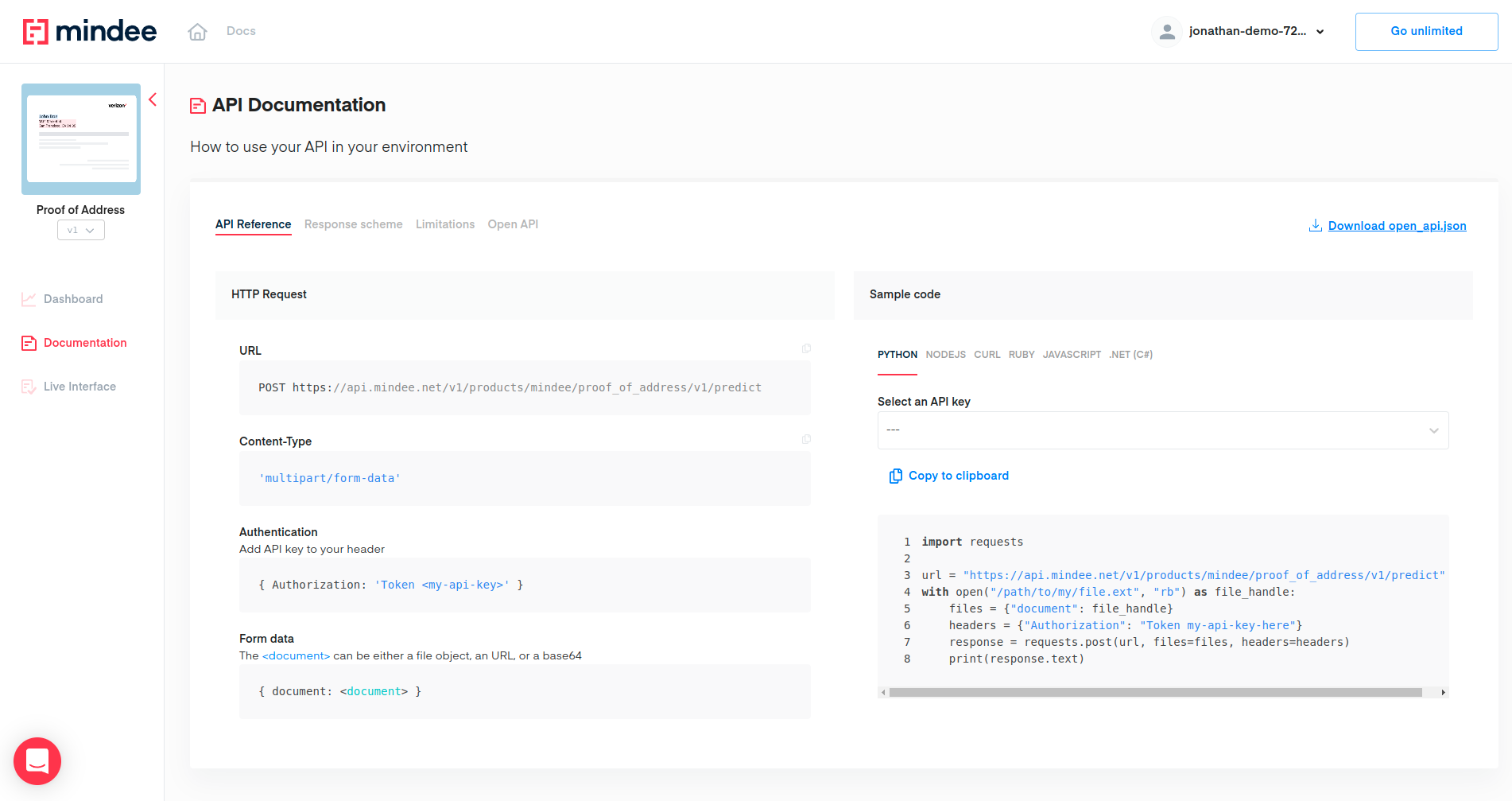The height and width of the screenshot is (801, 1512).
Task: Click 'import requests' code line
Action: 972,542
